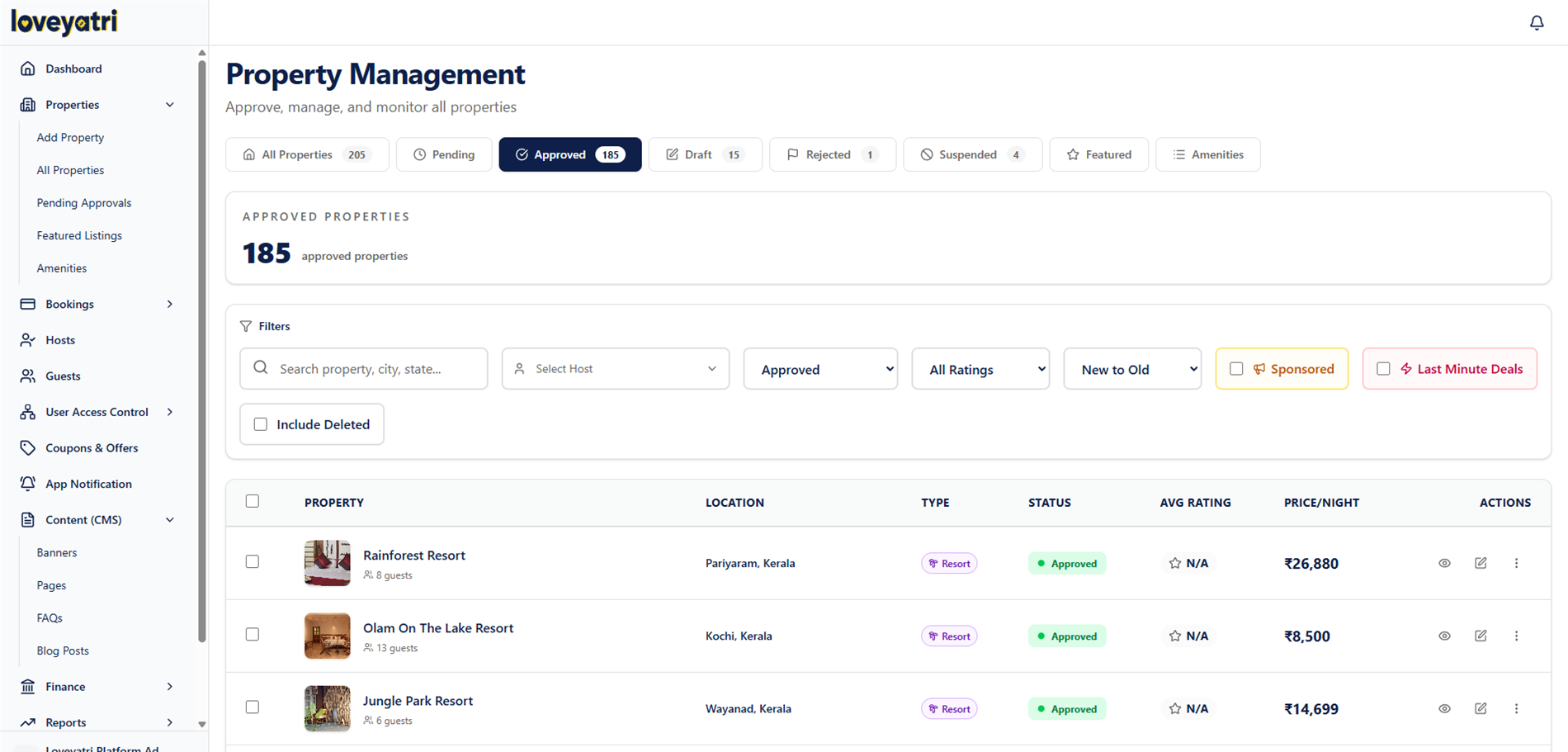Select the Jungle Park Resort checkbox
Image resolution: width=1568 pixels, height=752 pixels.
click(253, 707)
